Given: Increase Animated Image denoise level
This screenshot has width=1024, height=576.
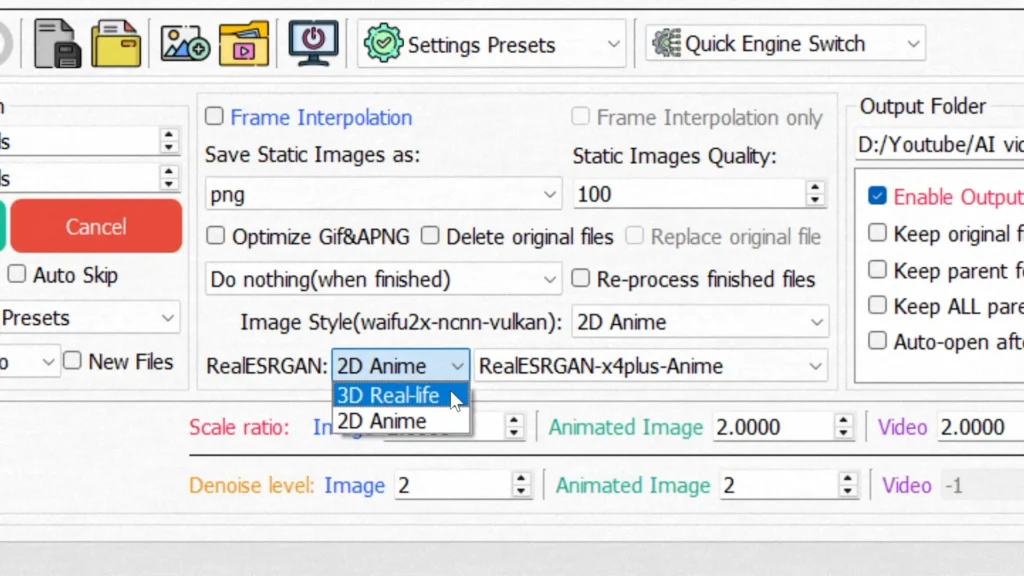Looking at the screenshot, I should tap(847, 478).
